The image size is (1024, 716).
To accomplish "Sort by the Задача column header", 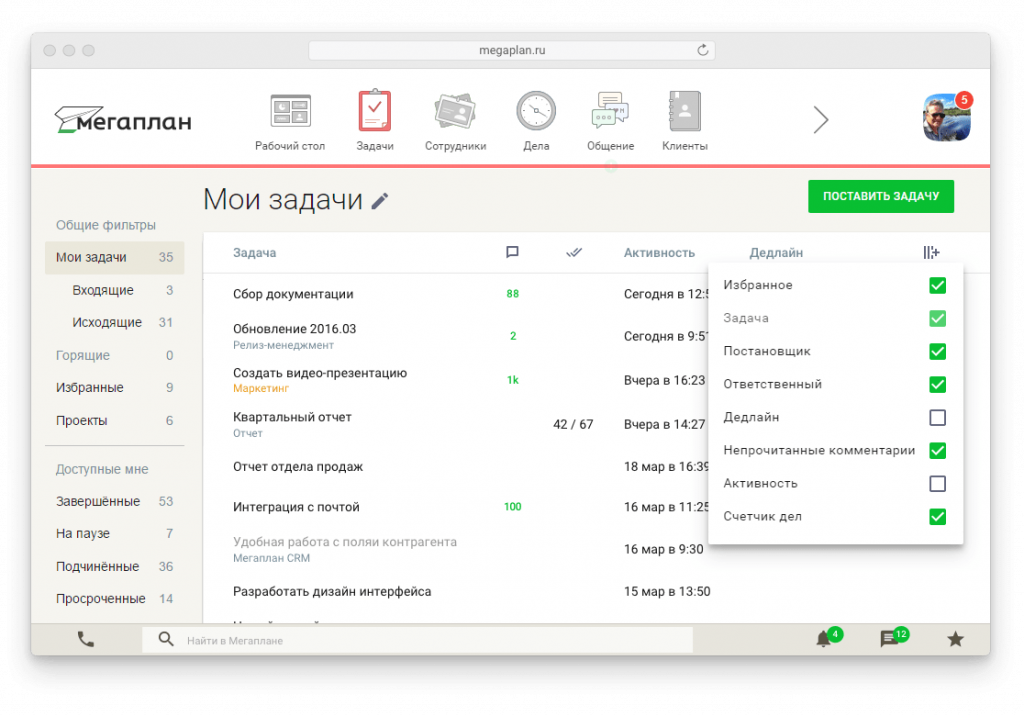I will tap(254, 253).
